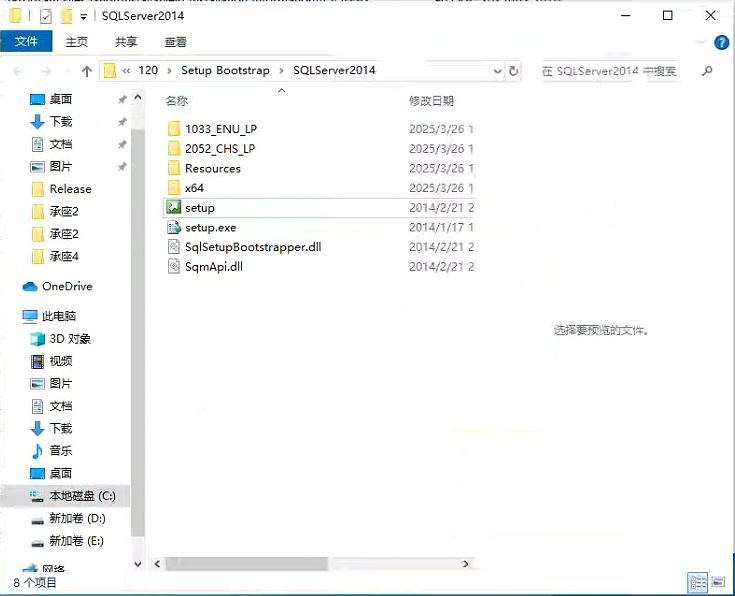The height and width of the screenshot is (596, 735).
Task: Click the navigation pane scroll up arrow
Action: tap(138, 97)
